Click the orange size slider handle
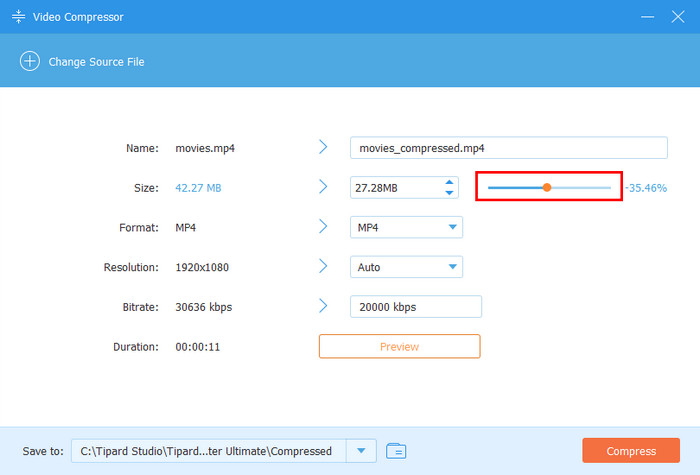Viewport: 700px width, 475px height. pos(547,187)
